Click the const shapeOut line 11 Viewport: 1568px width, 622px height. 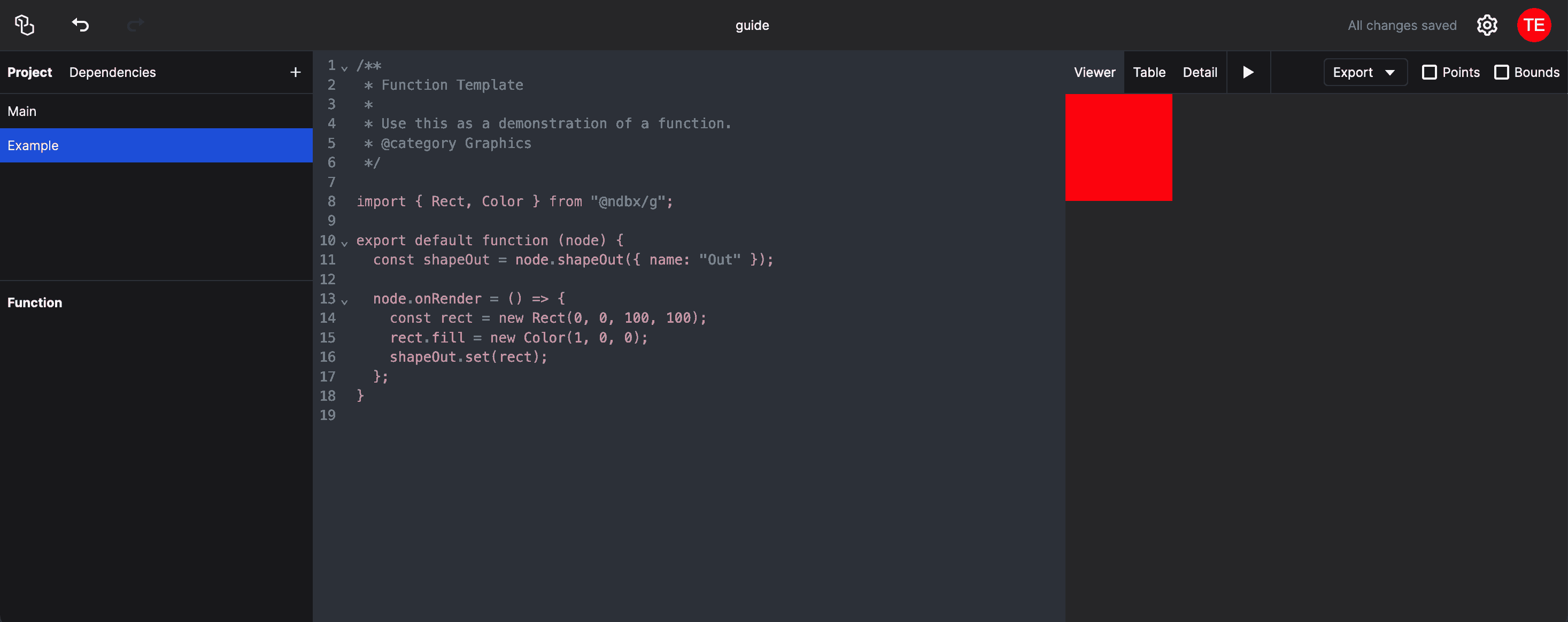(573, 260)
